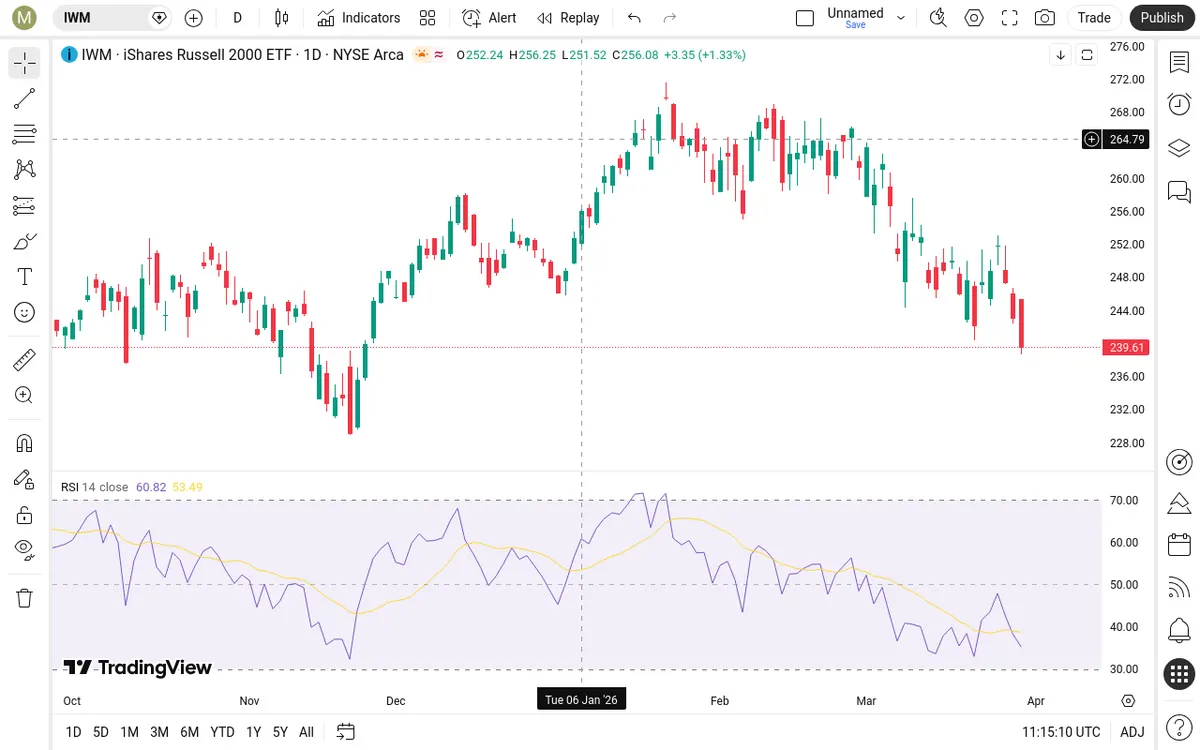Open the Indicators dialog

[x=358, y=18]
